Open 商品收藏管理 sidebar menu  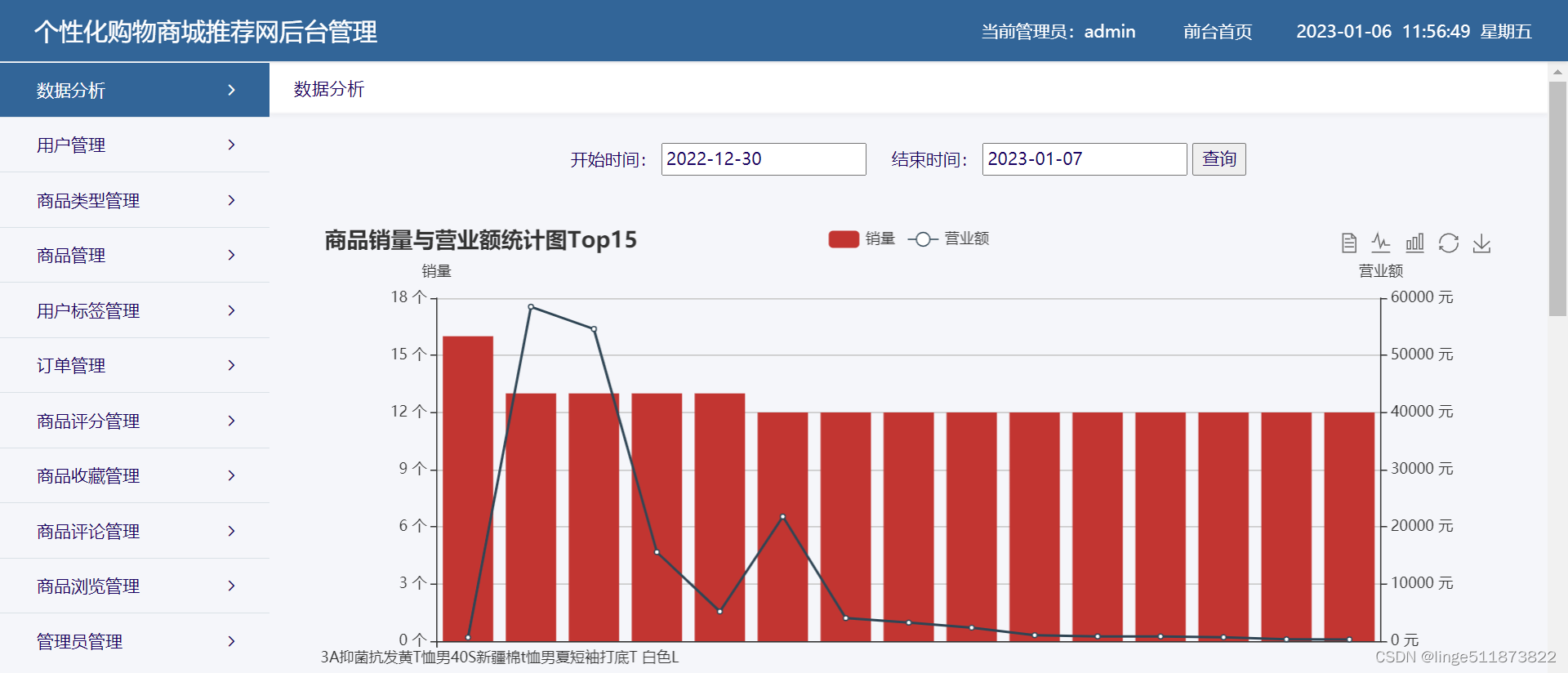[x=135, y=475]
